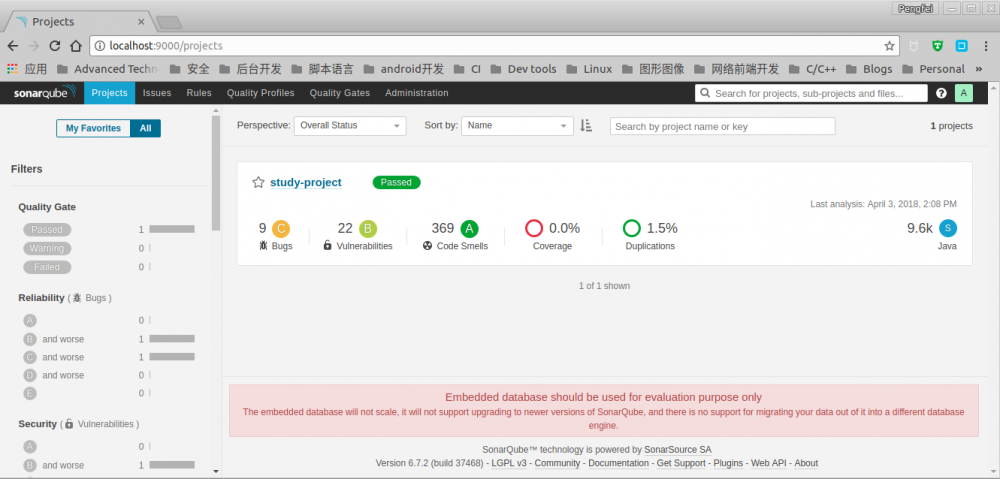This screenshot has height=479, width=1000.
Task: Filter Reliability by D and worse
Action: pos(54,375)
